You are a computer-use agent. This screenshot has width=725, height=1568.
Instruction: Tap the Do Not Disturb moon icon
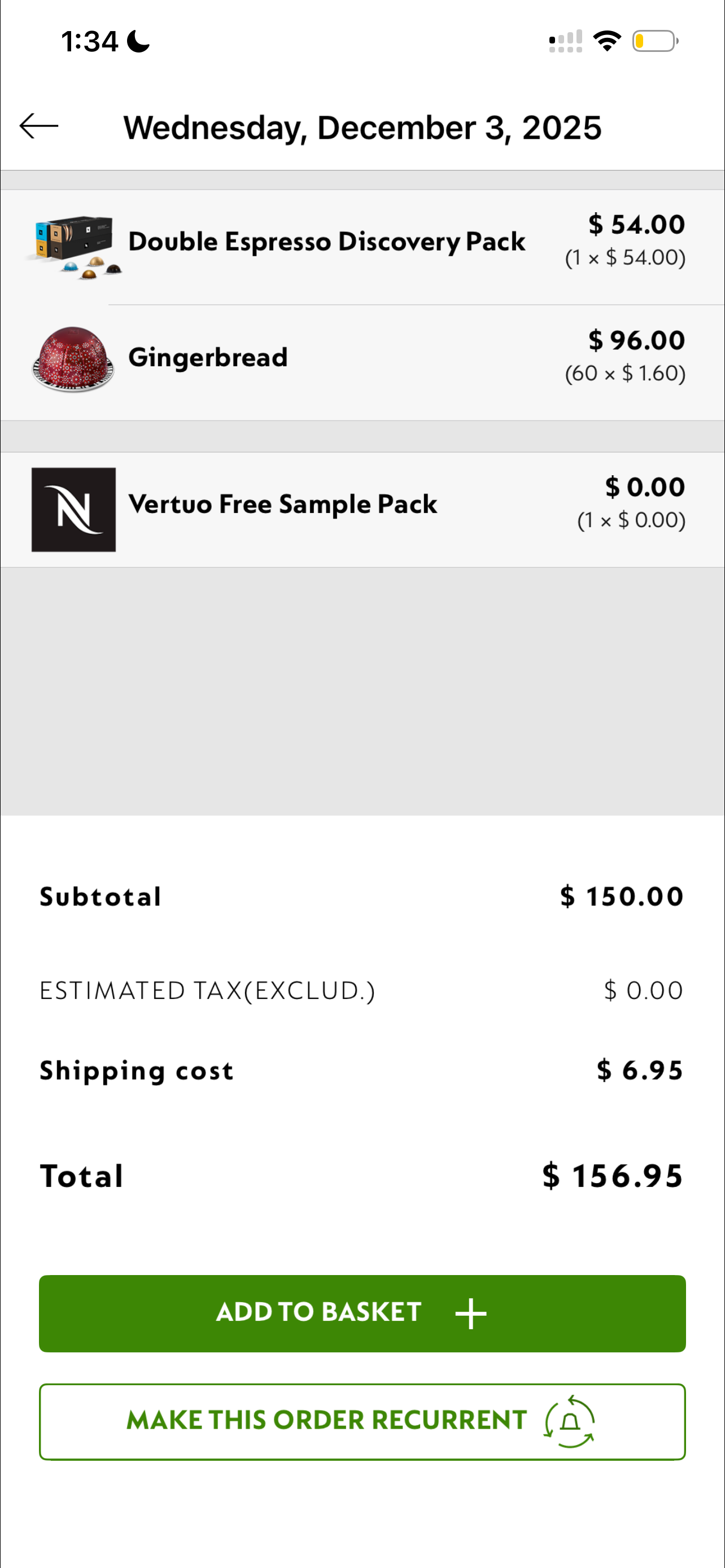coord(139,42)
